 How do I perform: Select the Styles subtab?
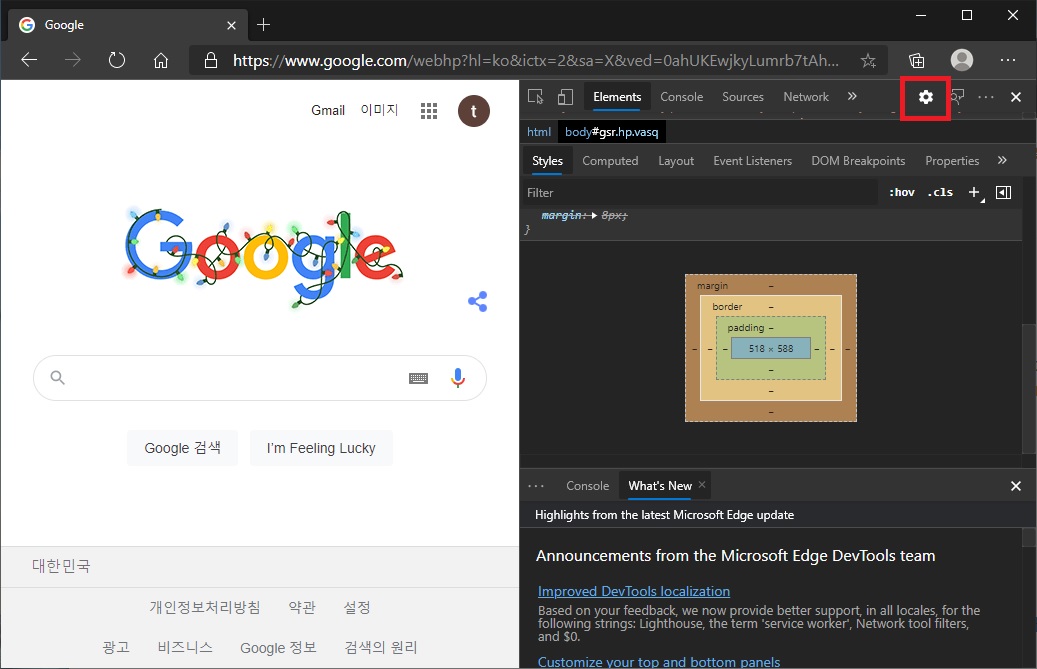pos(547,161)
